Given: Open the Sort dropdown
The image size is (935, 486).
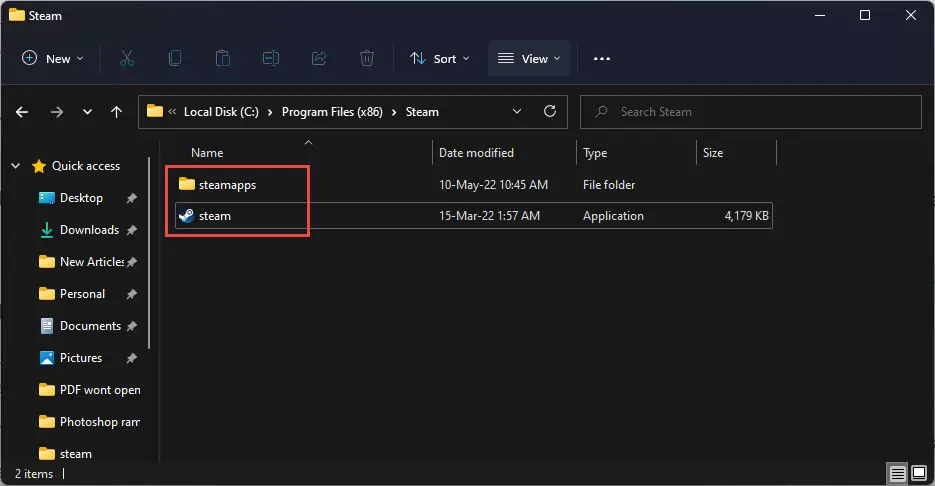Looking at the screenshot, I should (439, 58).
